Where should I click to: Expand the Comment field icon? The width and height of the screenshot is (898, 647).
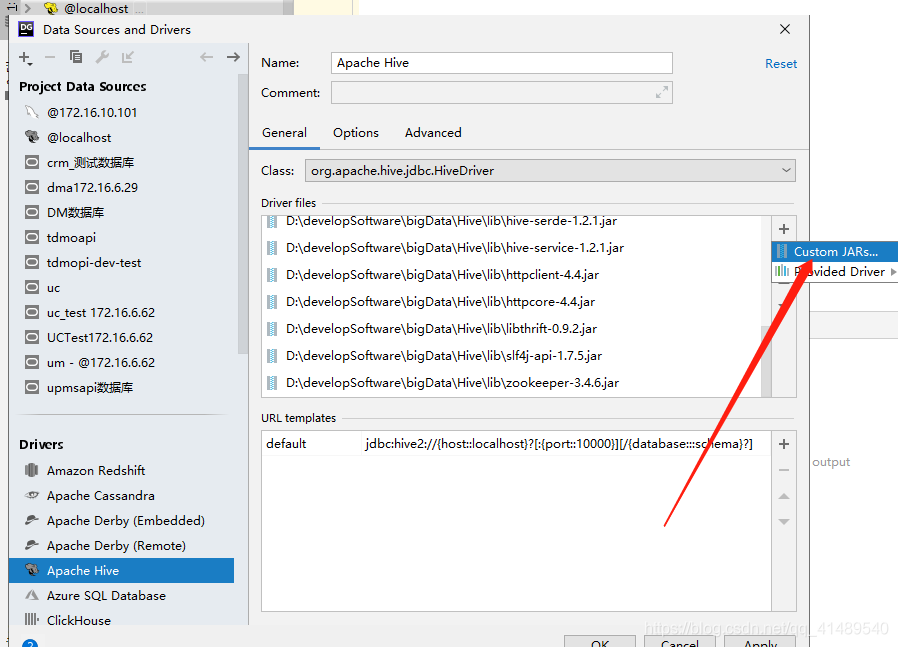[x=661, y=92]
